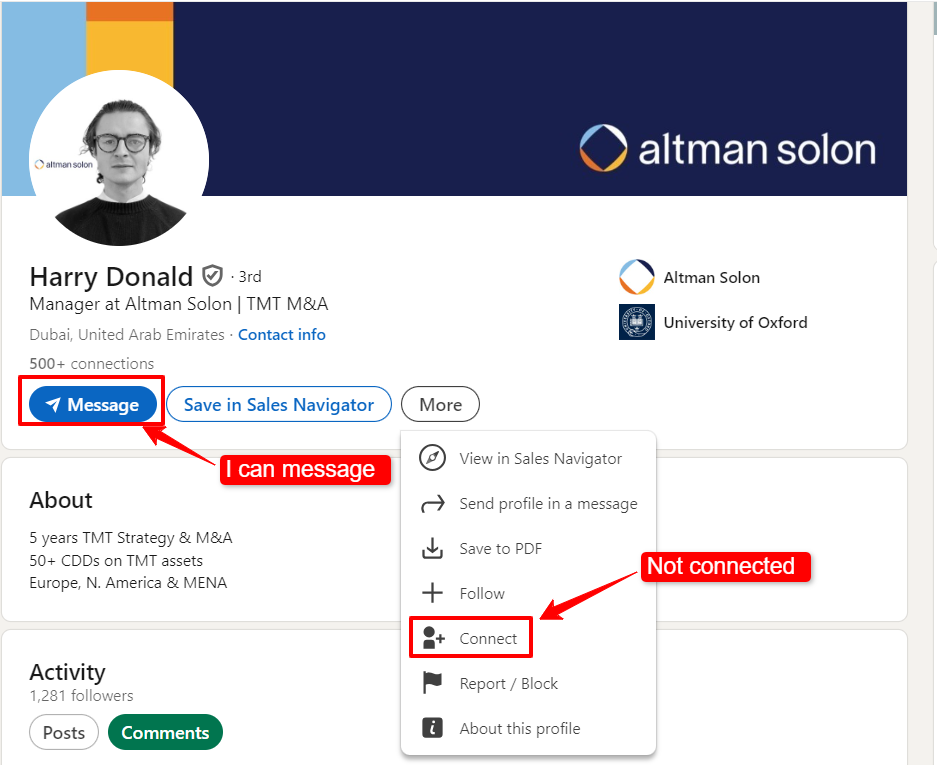Image resolution: width=937 pixels, height=765 pixels.
Task: Click the Dubai, United Arab Emirates location
Action: point(127,335)
